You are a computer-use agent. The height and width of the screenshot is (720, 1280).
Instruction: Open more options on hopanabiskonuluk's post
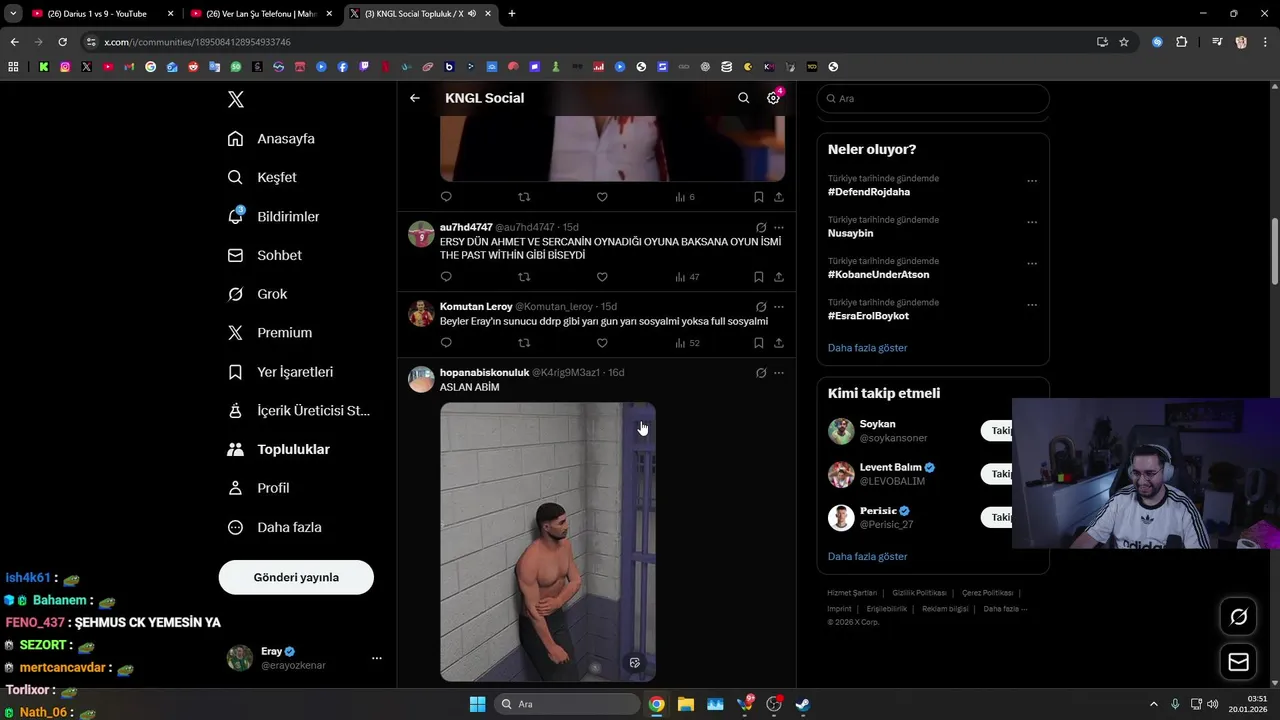(x=778, y=373)
